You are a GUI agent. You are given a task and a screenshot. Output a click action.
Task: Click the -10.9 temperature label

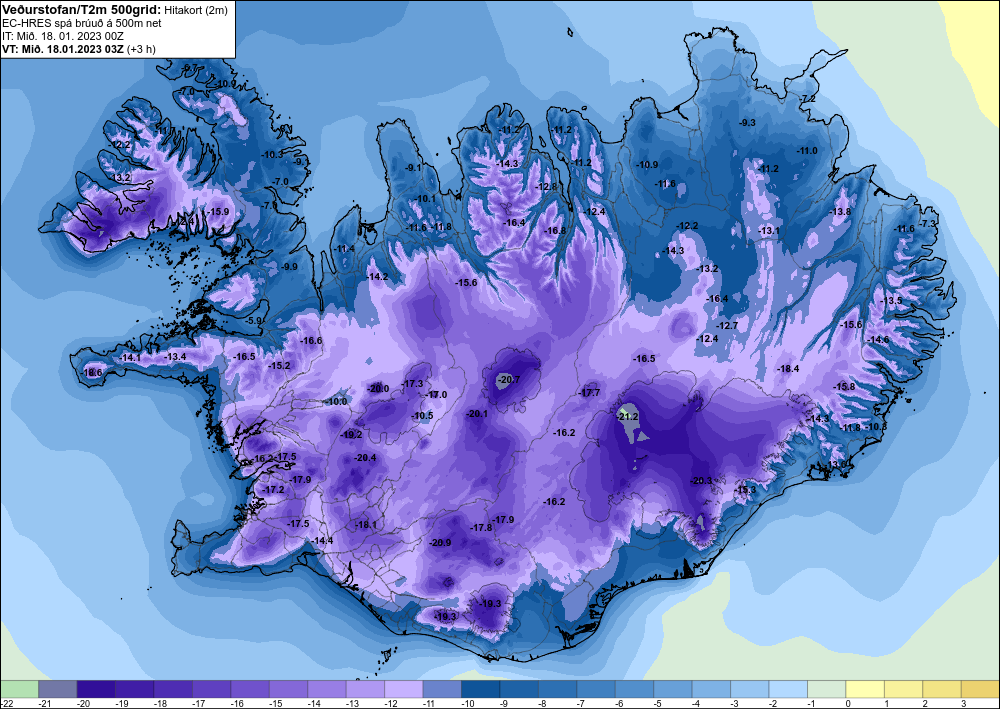coord(647,164)
